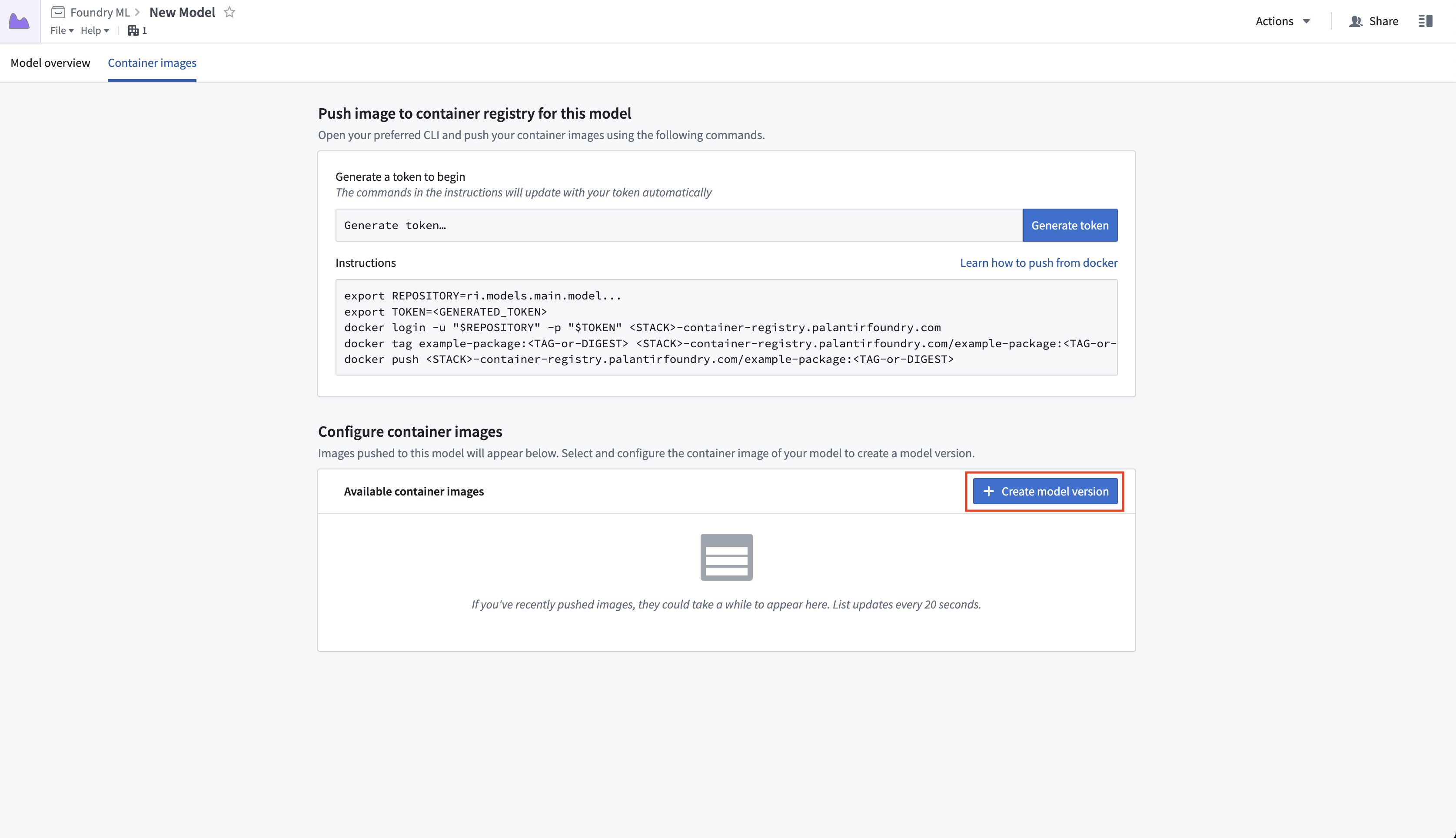Open the Actions dropdown menu
The width and height of the screenshot is (1456, 838).
click(1283, 21)
